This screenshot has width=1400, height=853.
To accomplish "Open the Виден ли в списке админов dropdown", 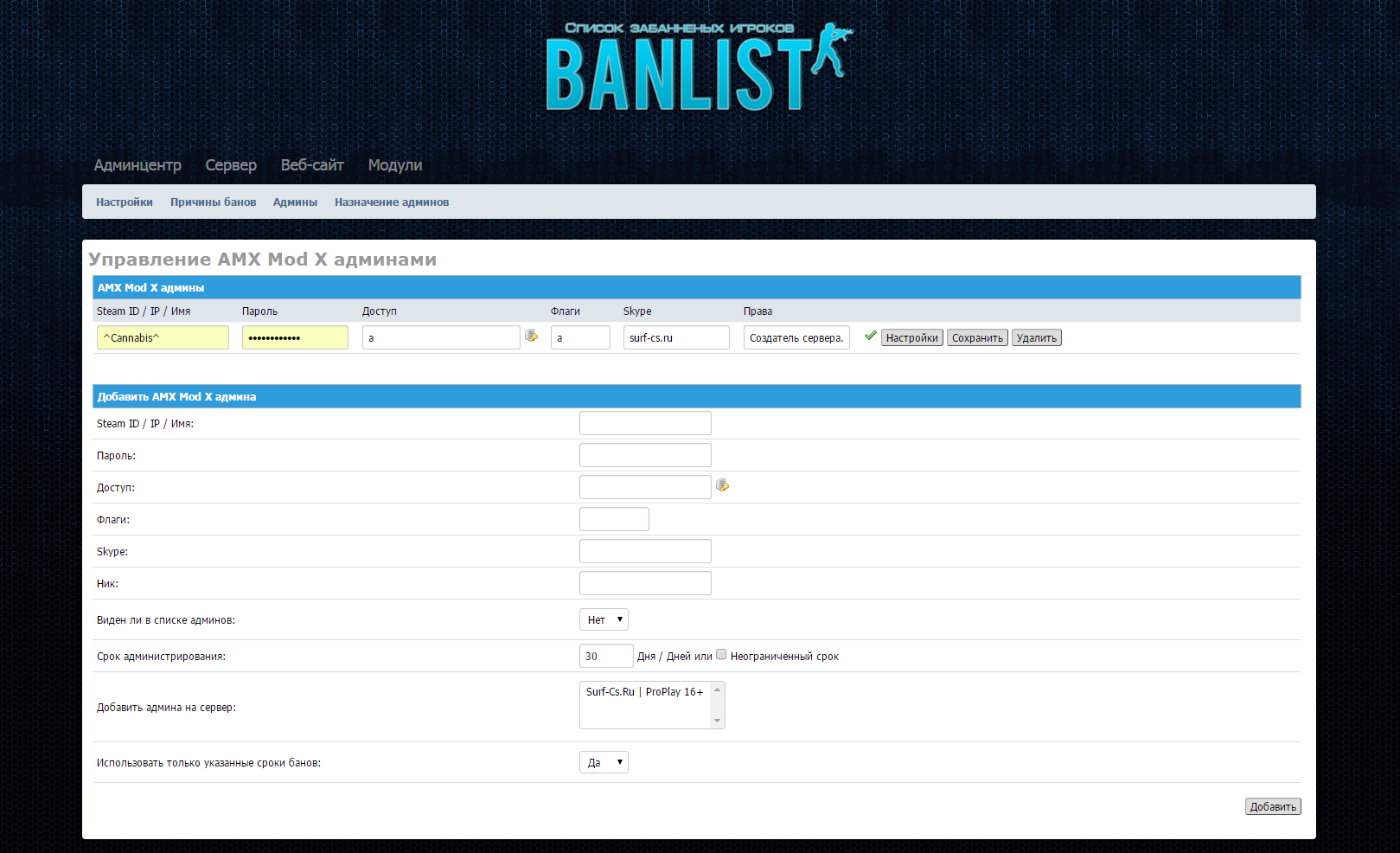I will click(604, 619).
